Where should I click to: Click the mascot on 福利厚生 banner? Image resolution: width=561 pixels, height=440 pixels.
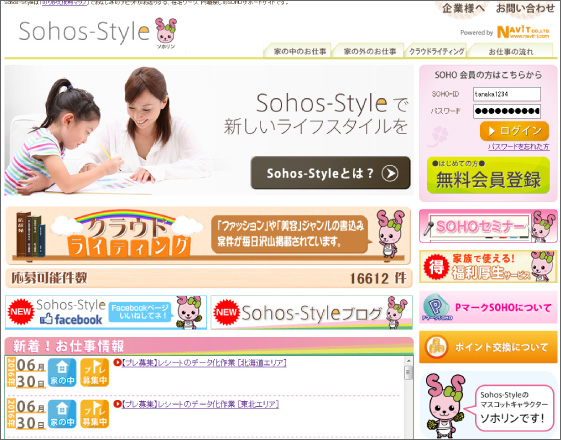point(542,267)
